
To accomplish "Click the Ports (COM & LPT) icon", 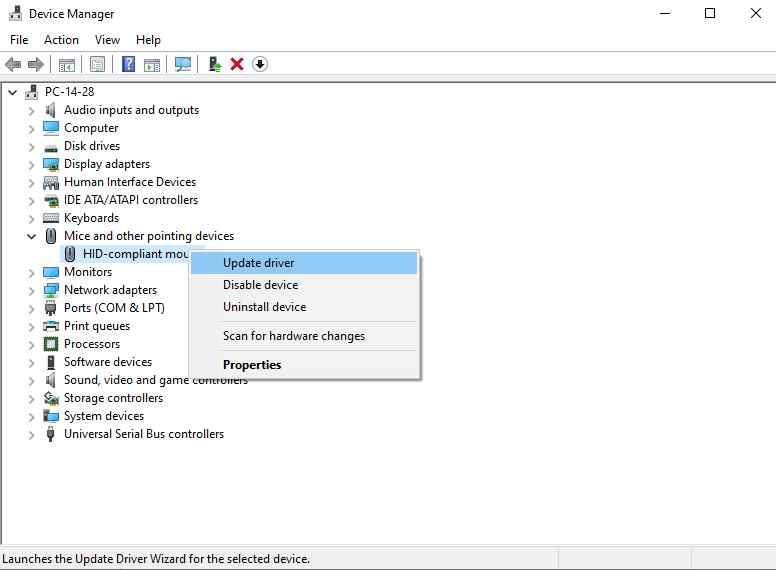I will pos(50,308).
